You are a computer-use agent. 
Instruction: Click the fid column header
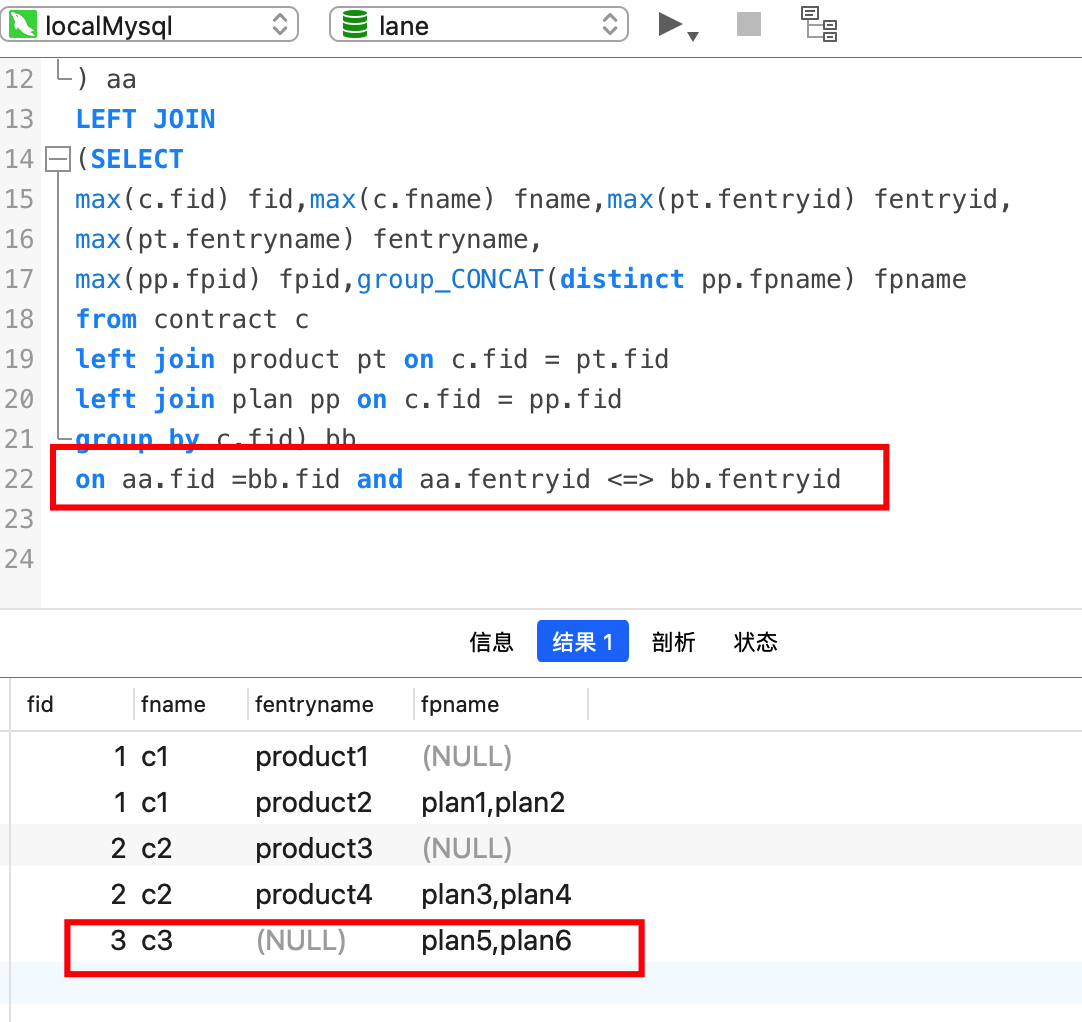[40, 705]
